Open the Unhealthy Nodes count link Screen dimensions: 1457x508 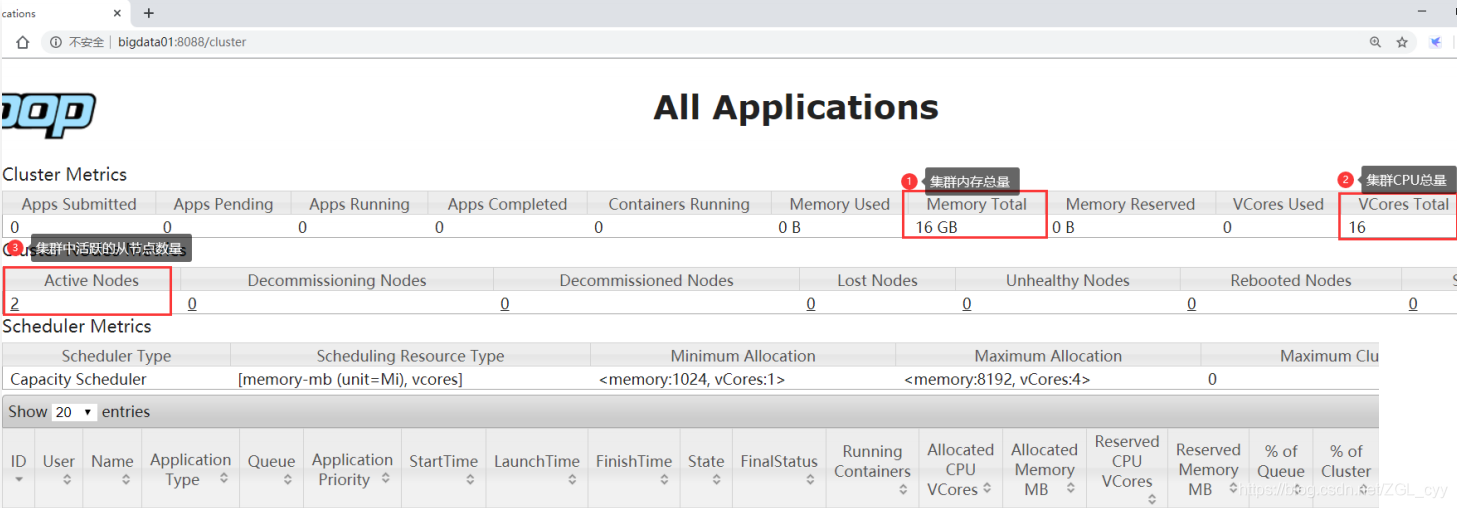tap(967, 303)
